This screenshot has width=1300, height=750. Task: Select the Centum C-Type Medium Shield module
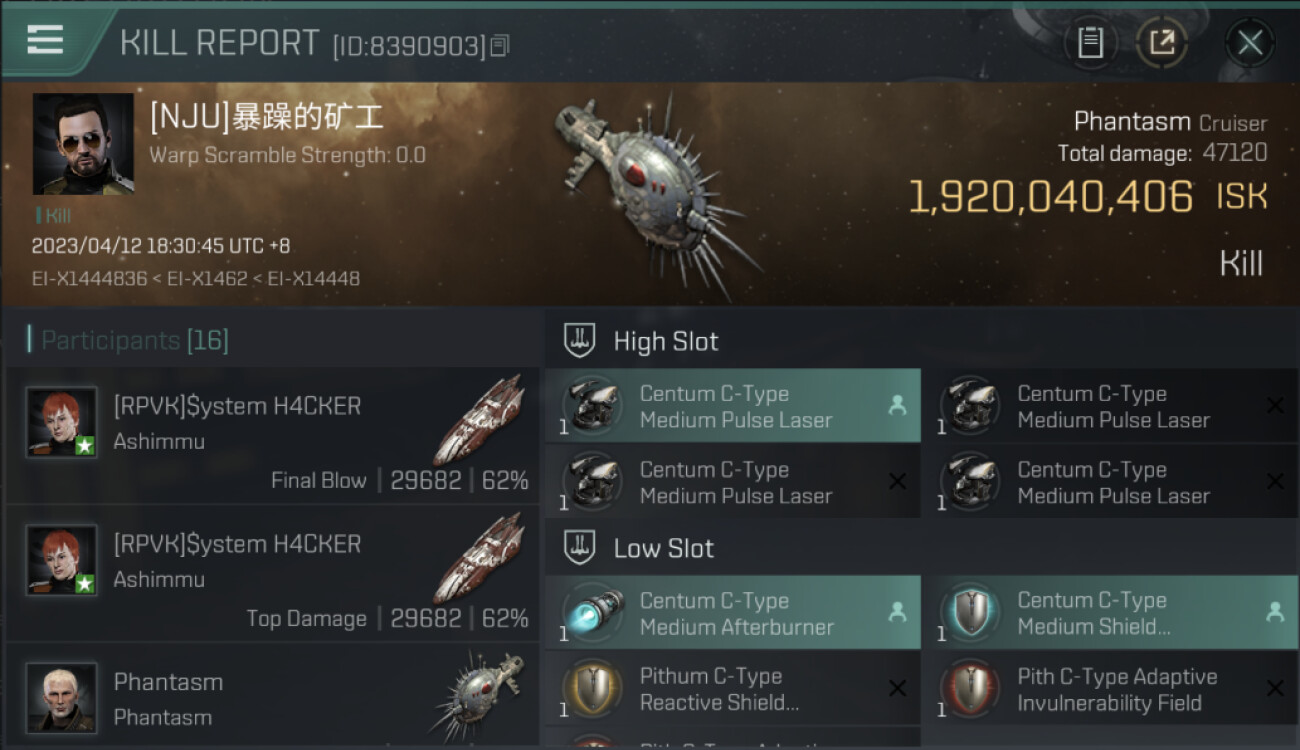[x=1111, y=613]
